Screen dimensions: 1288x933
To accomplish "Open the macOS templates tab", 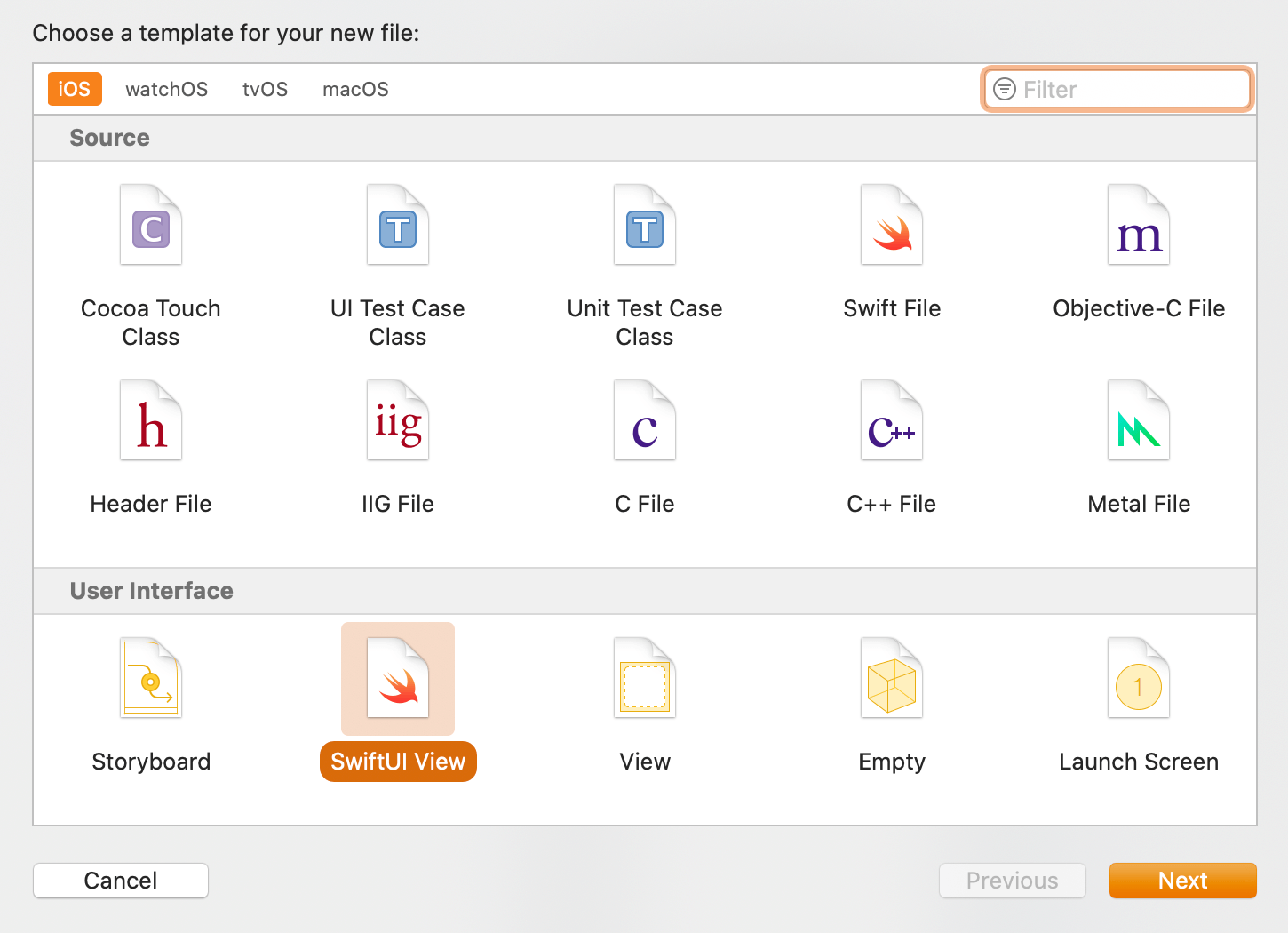I will pyautogui.click(x=355, y=90).
